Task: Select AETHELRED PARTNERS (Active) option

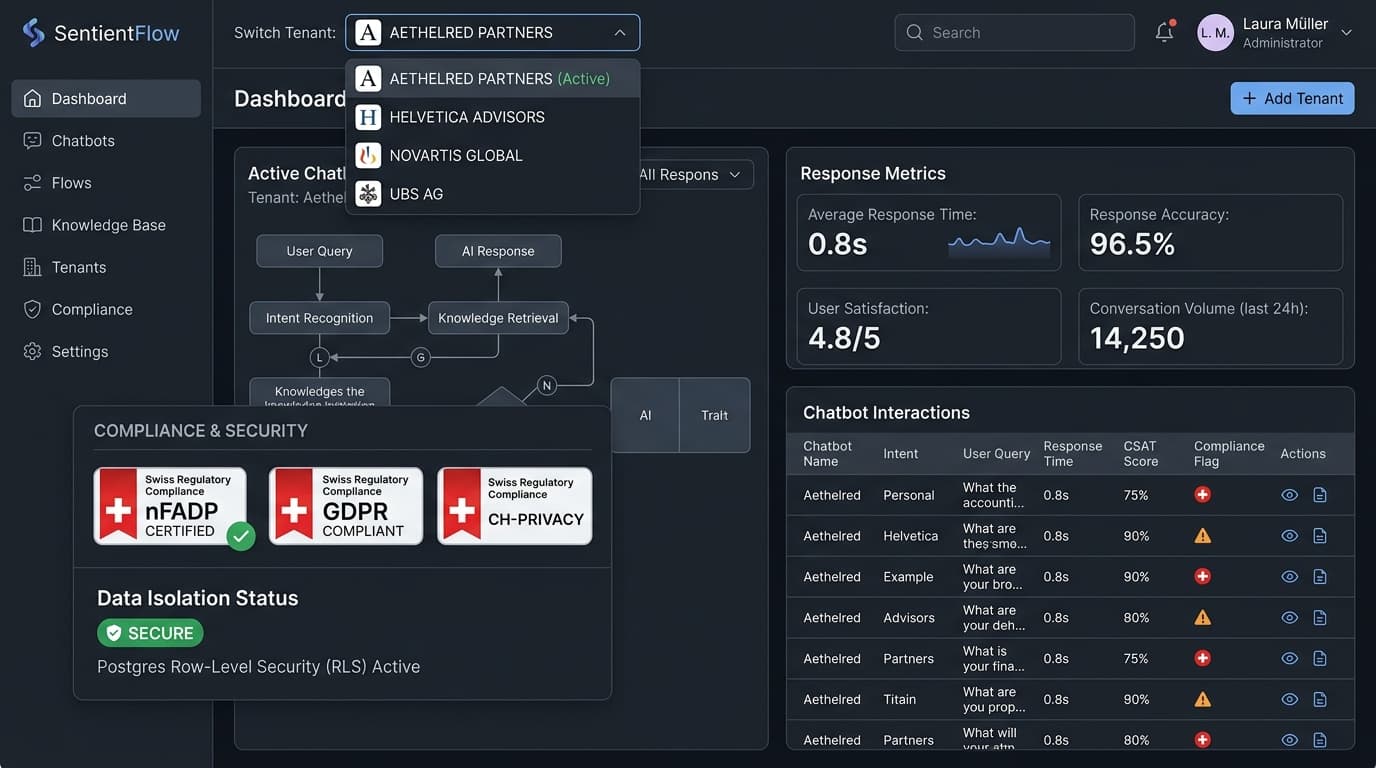Action: point(493,79)
